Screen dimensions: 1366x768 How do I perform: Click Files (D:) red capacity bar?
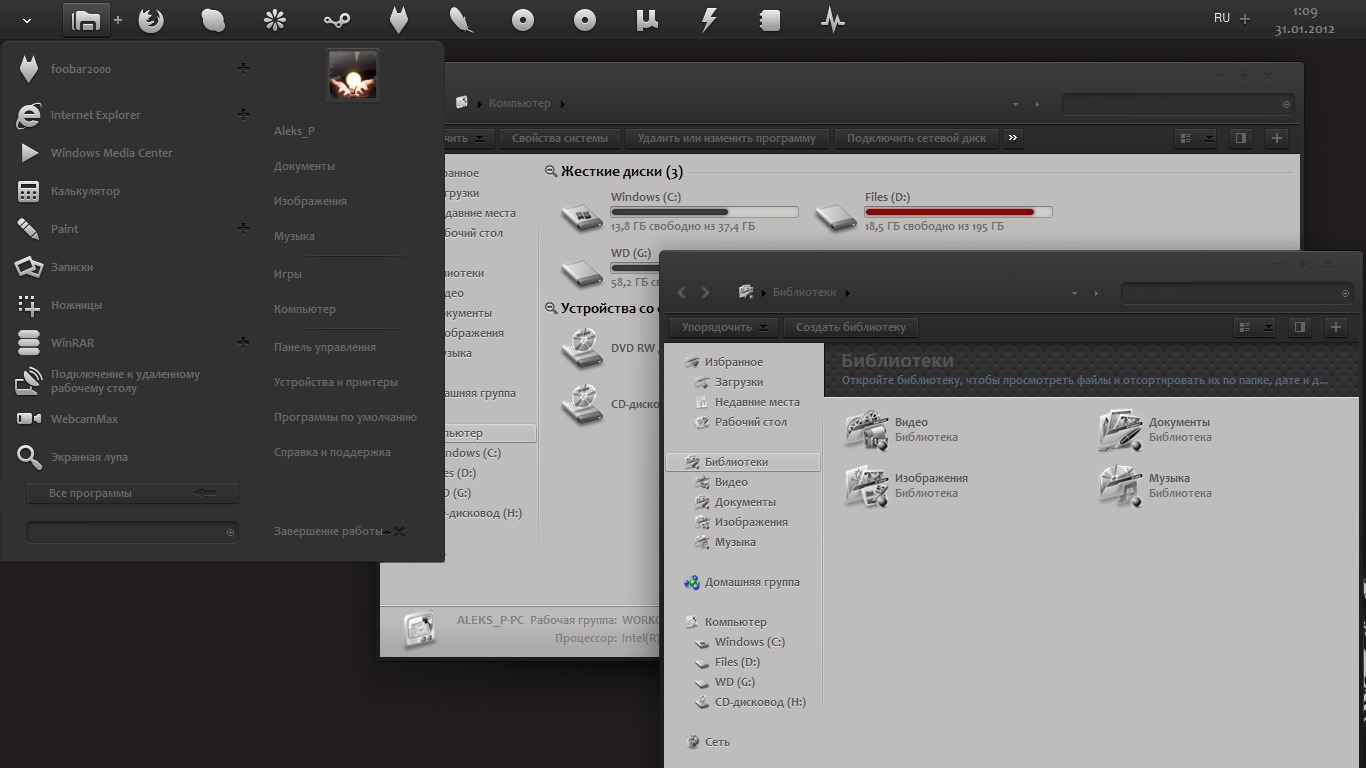pos(958,212)
